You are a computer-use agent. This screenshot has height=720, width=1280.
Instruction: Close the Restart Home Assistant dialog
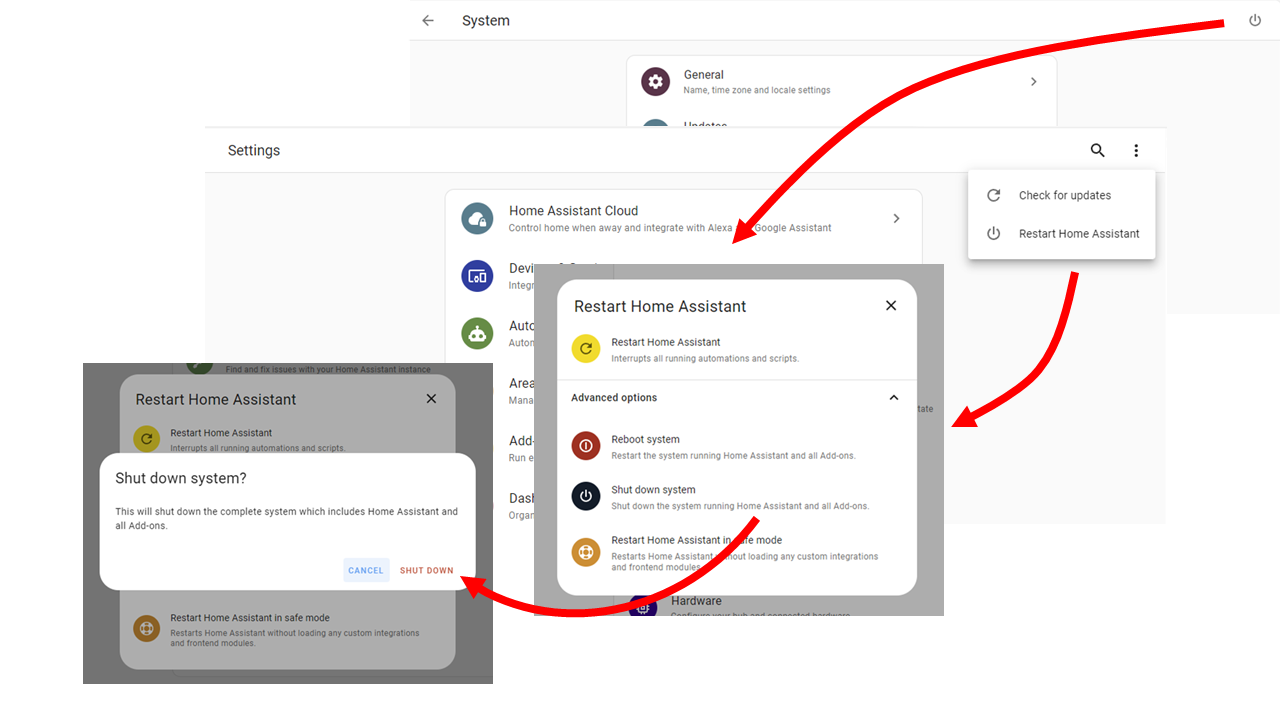pyautogui.click(x=891, y=305)
